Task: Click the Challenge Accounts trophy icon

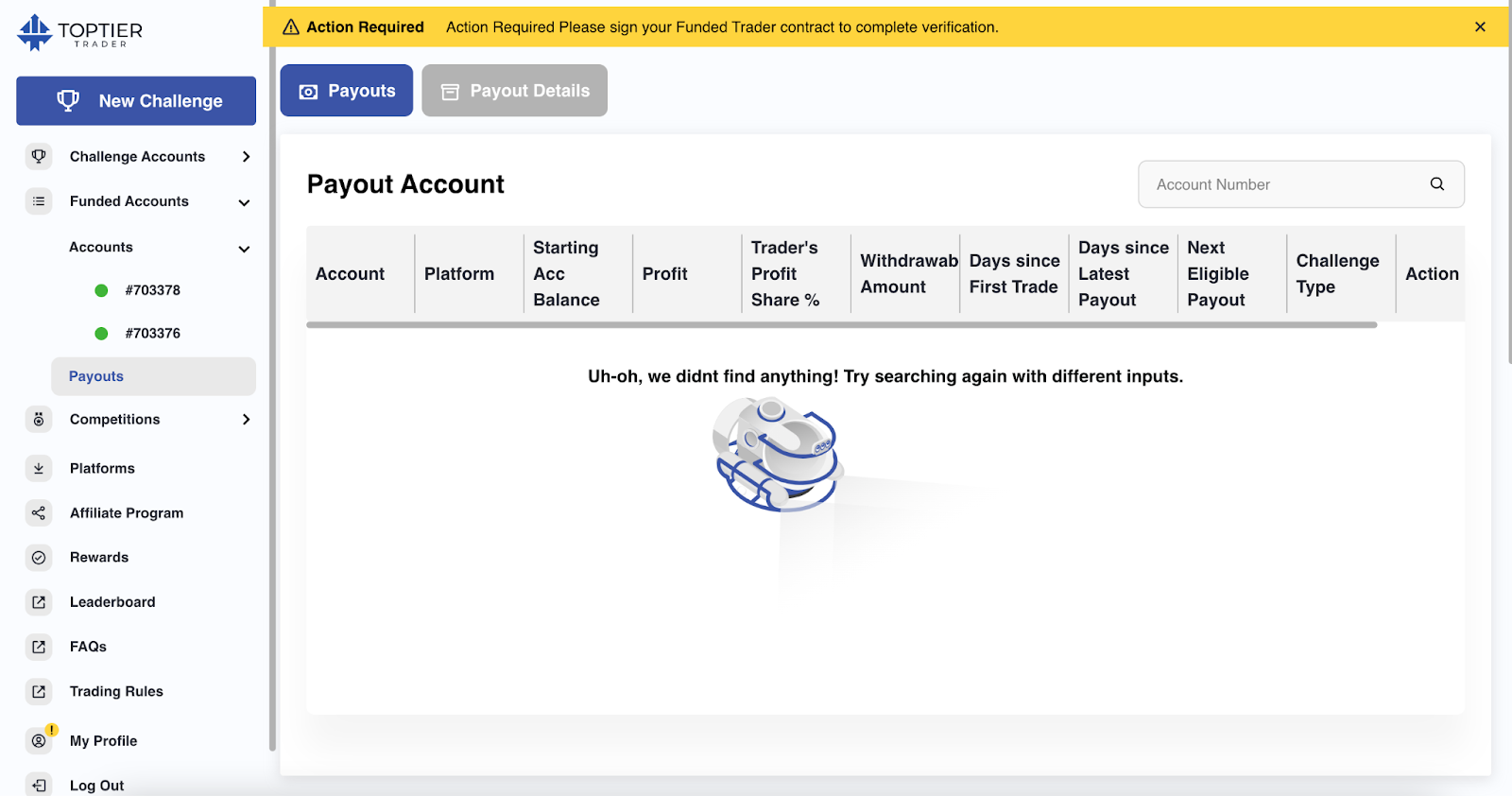Action: click(x=39, y=157)
